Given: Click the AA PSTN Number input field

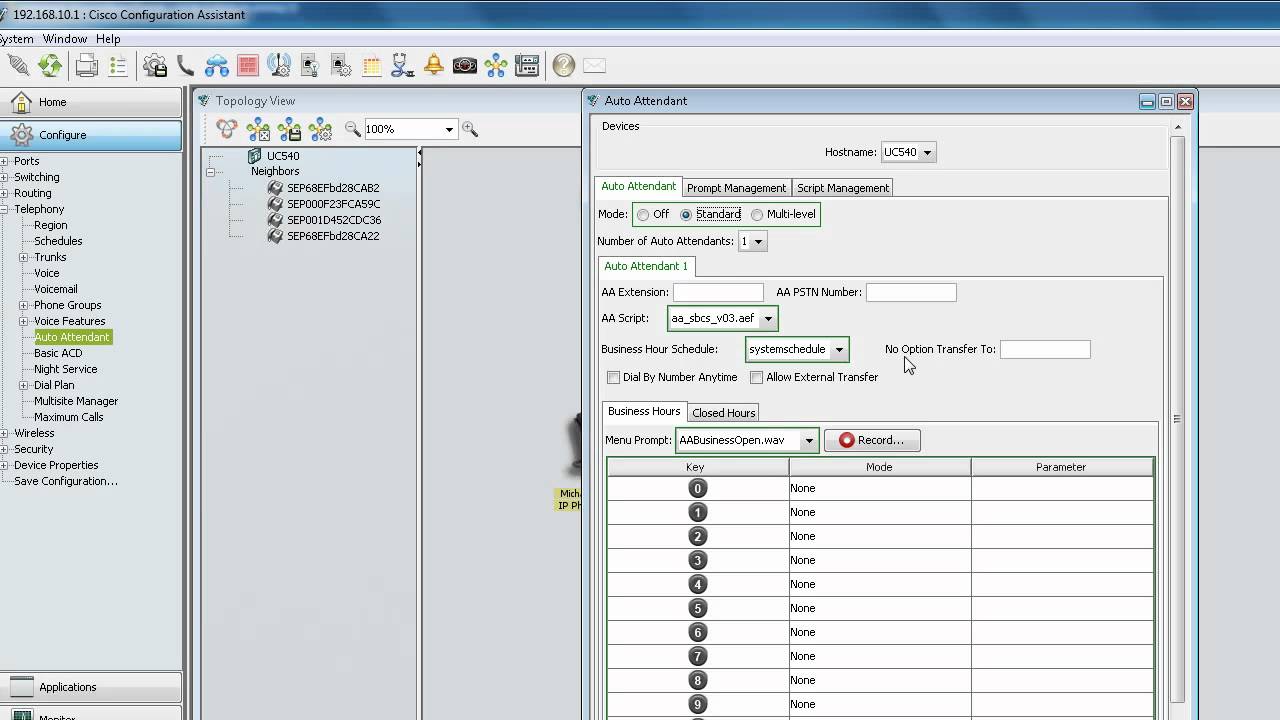Looking at the screenshot, I should [x=911, y=292].
